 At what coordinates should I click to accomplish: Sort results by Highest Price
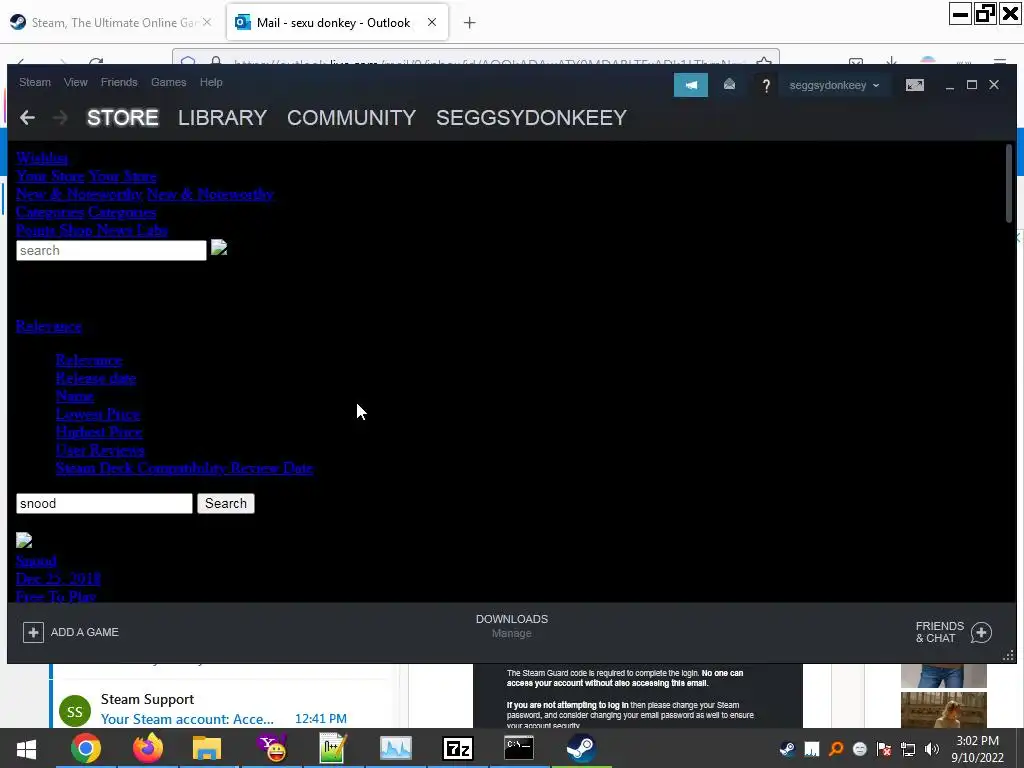point(99,432)
